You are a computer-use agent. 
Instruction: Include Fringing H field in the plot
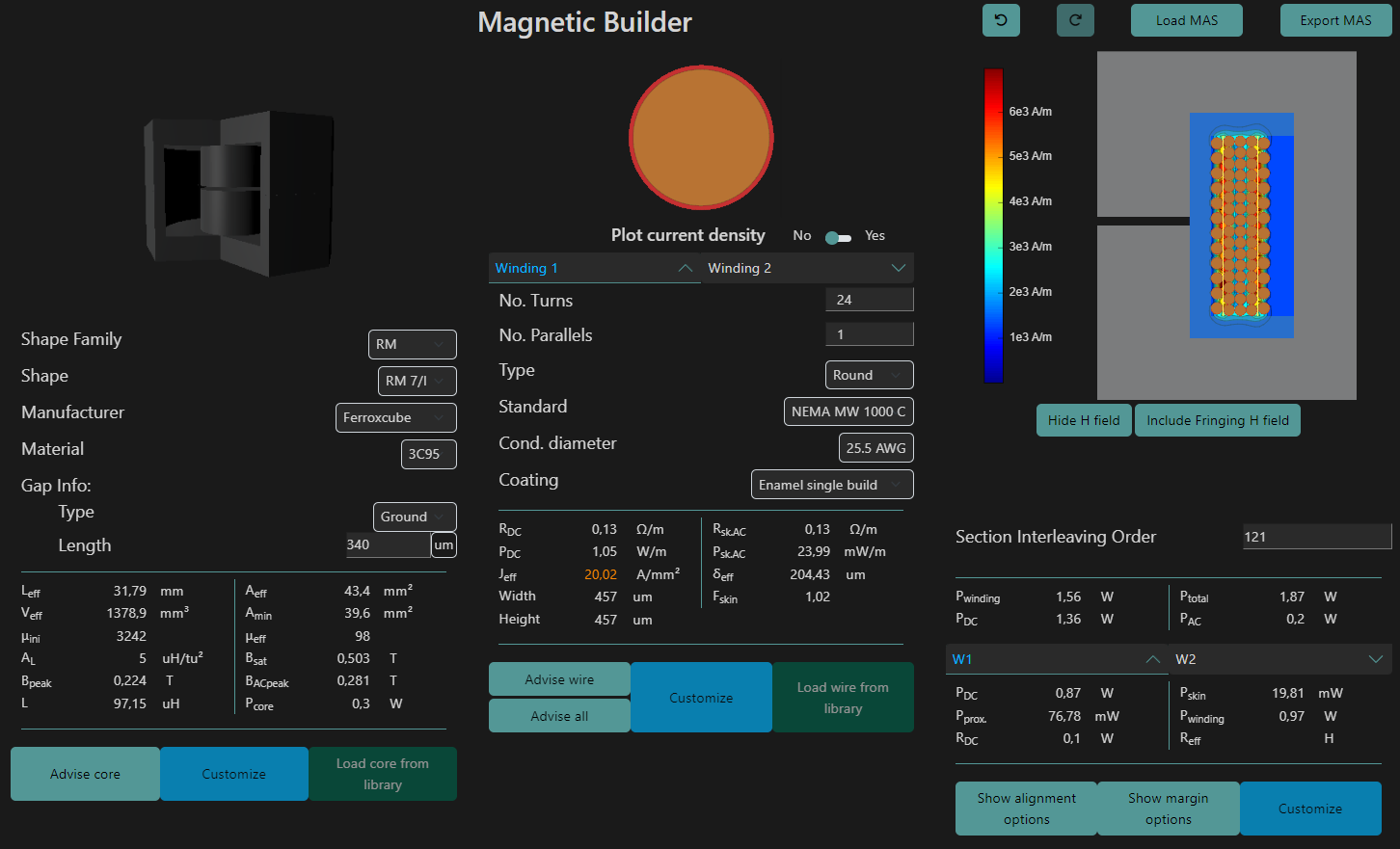[1217, 420]
